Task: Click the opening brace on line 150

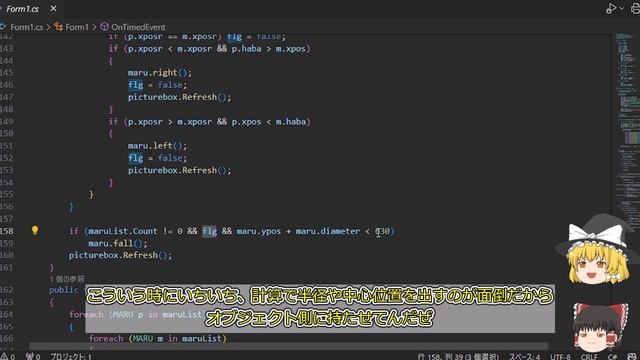Action: click(x=111, y=133)
